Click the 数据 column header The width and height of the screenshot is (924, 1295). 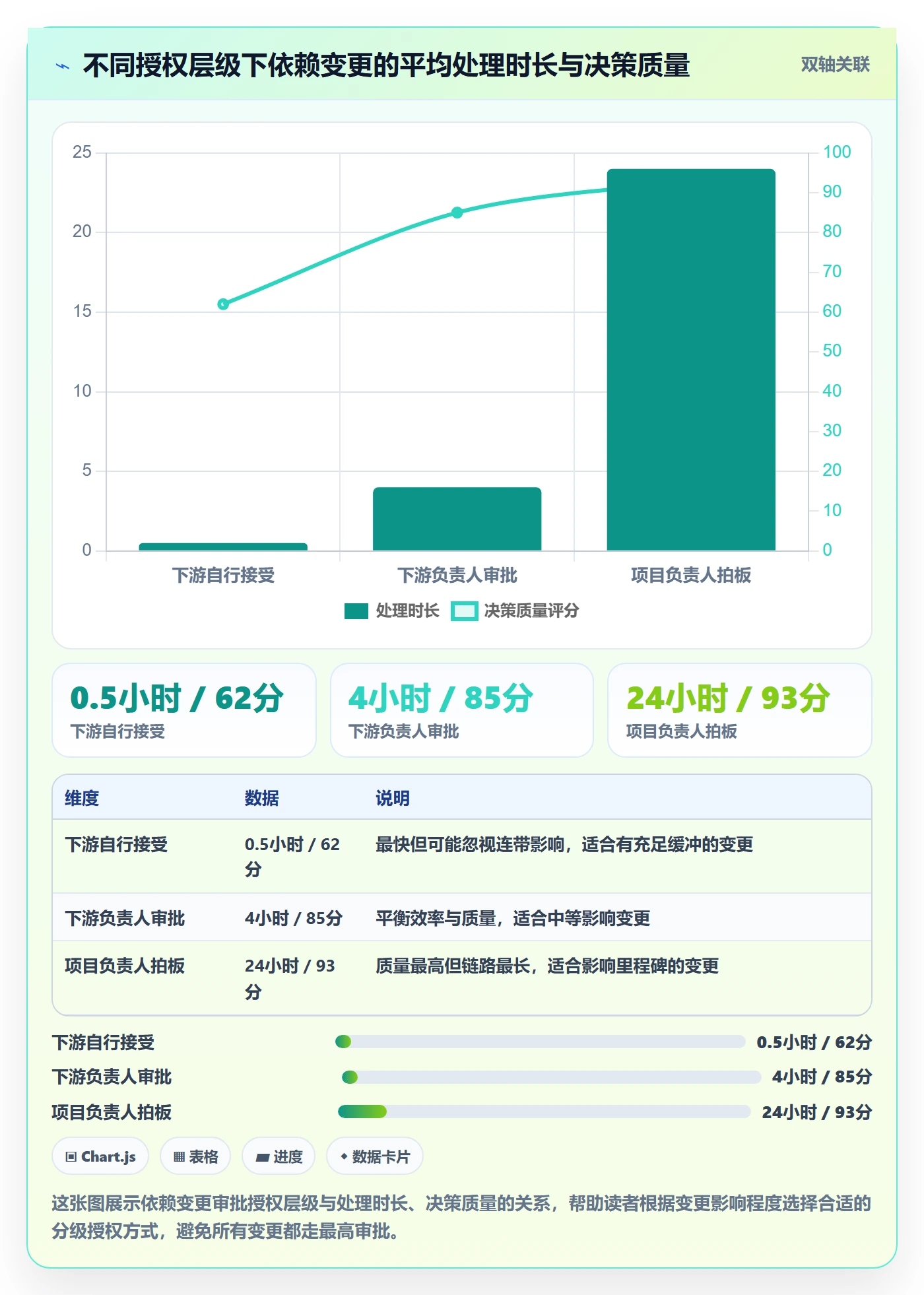coord(262,798)
